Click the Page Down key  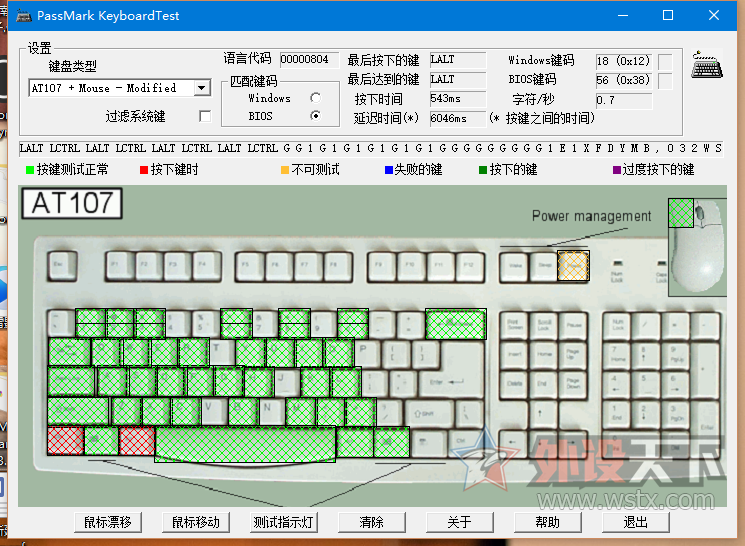point(573,384)
